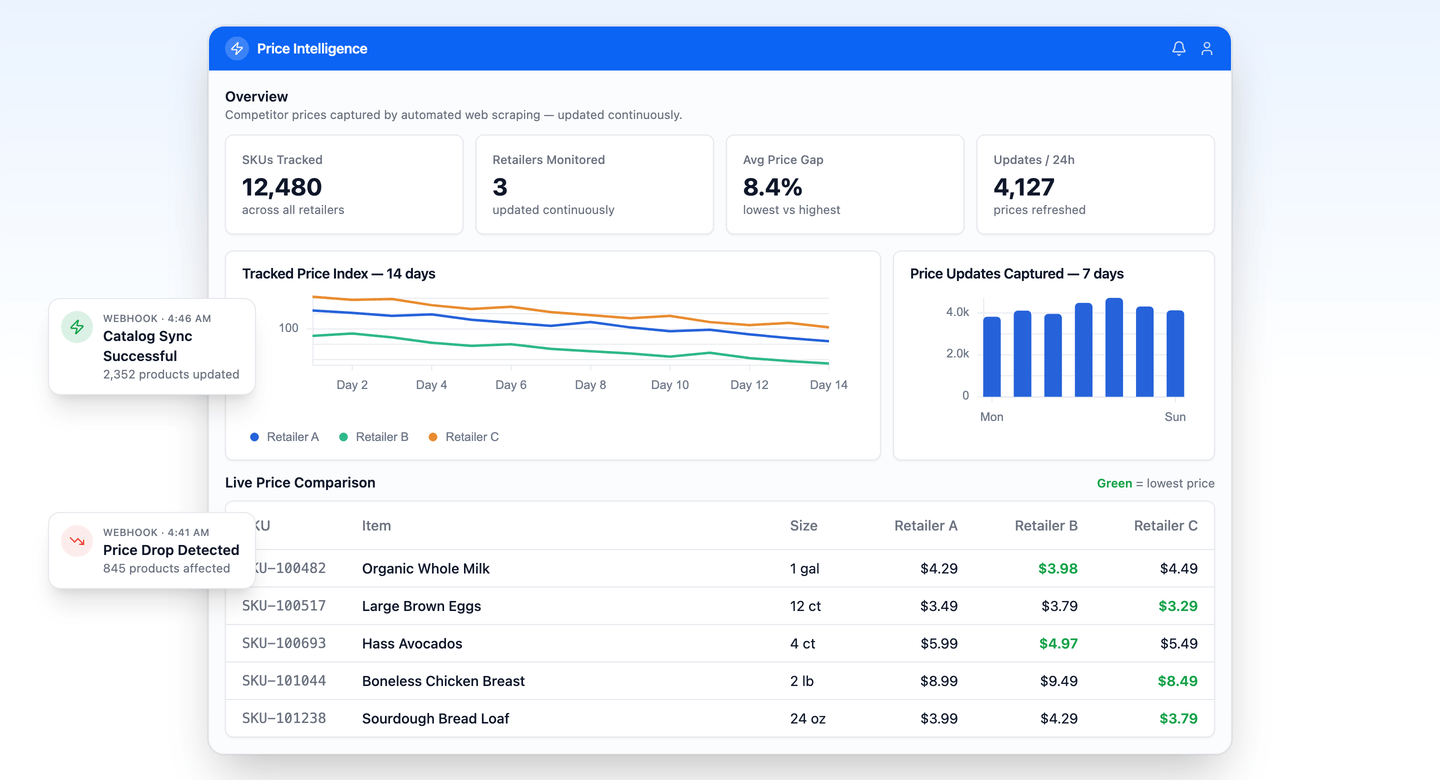1440x780 pixels.
Task: Click SKU-101044 cell
Action: 284,681
